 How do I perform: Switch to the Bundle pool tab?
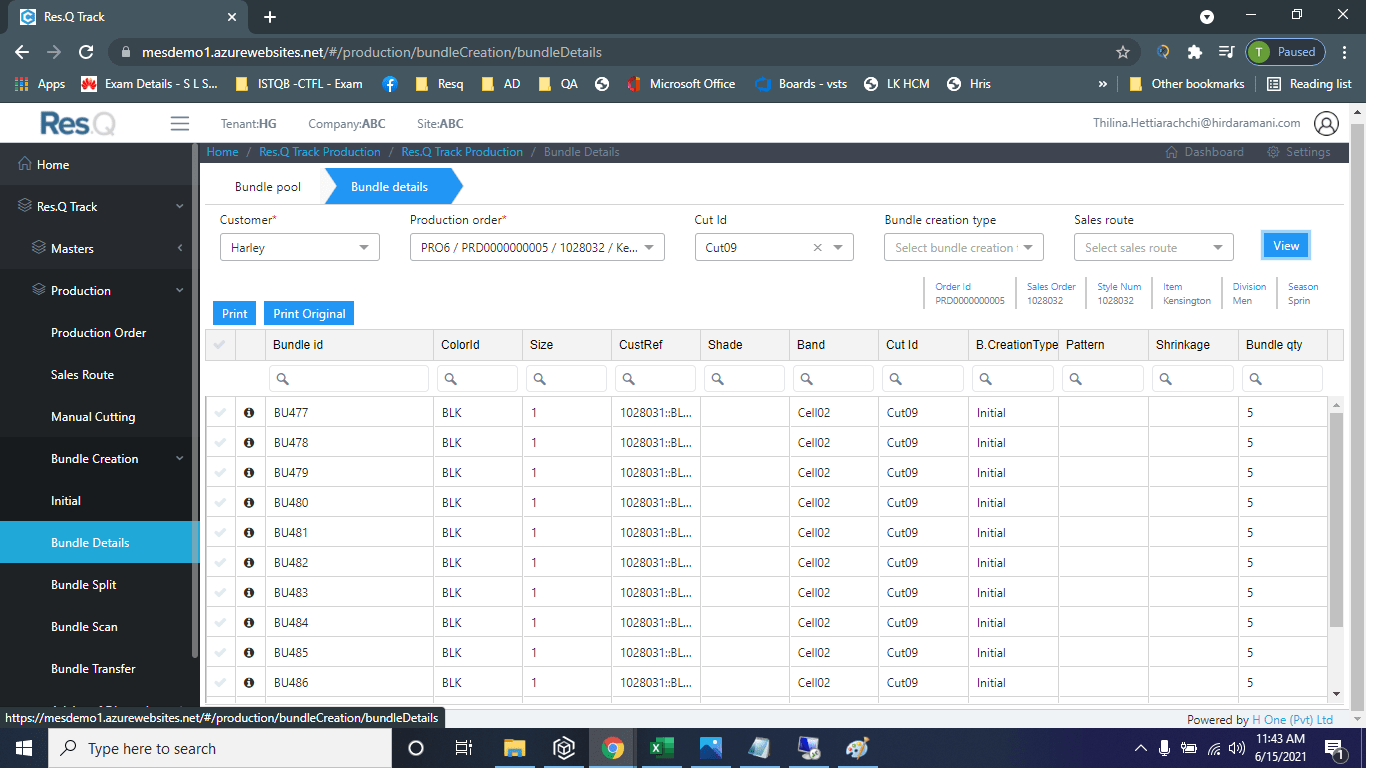pos(267,186)
